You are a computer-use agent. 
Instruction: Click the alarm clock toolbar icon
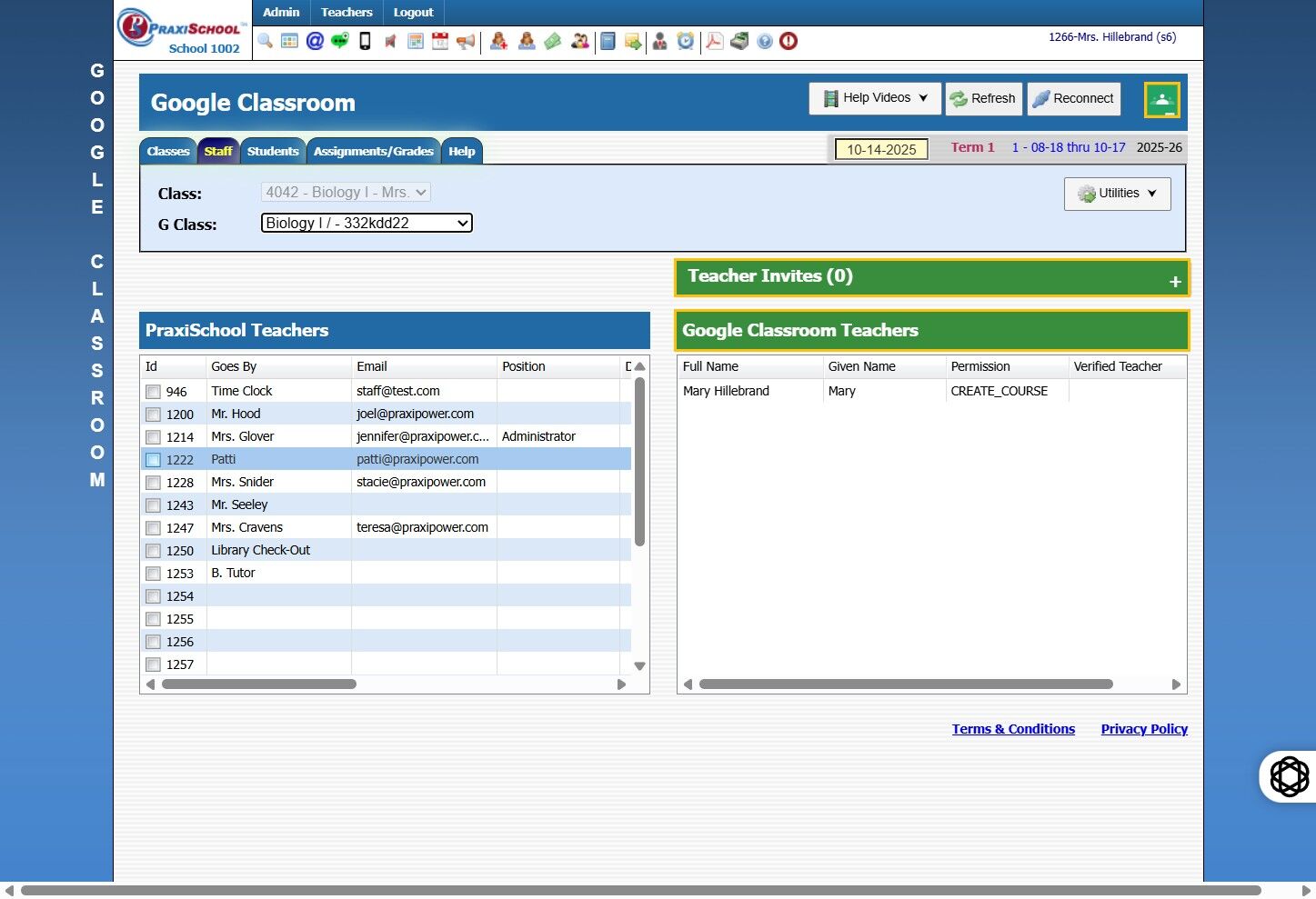[686, 41]
